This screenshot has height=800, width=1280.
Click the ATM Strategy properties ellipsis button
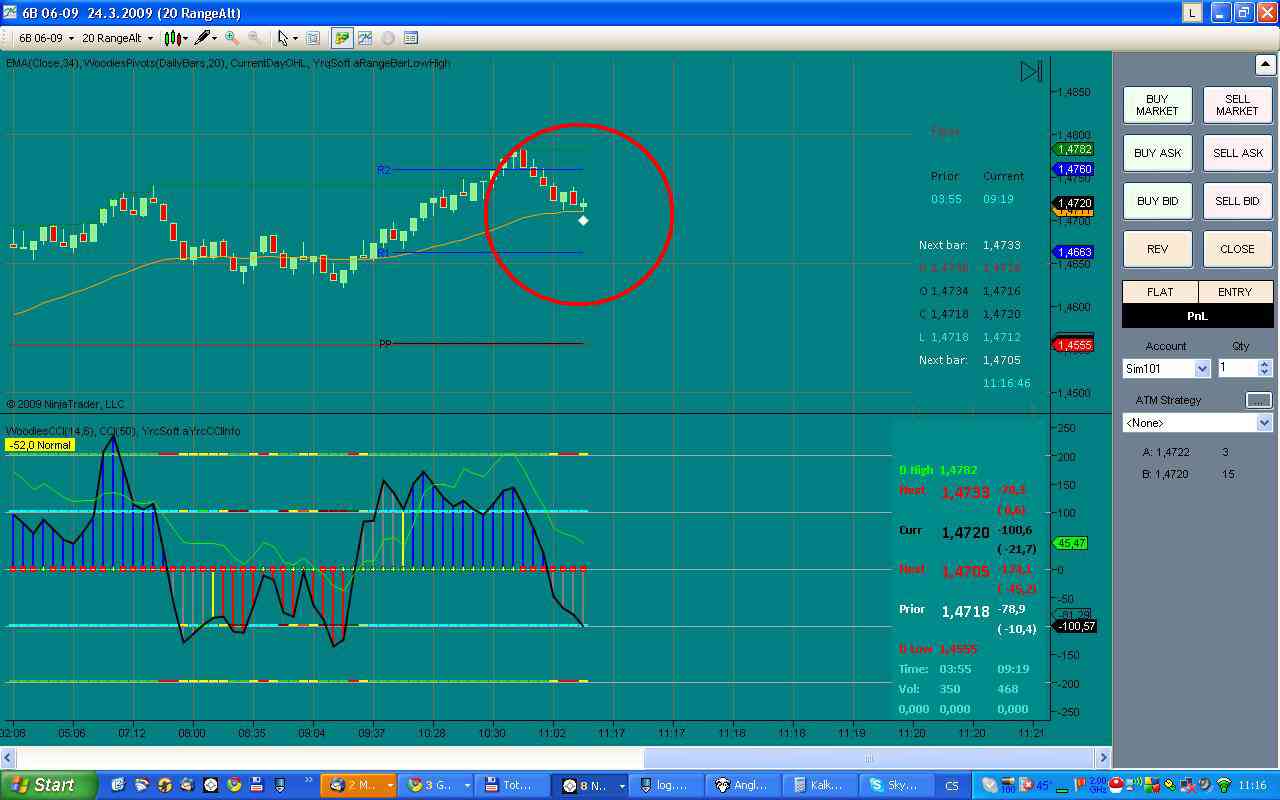1259,400
